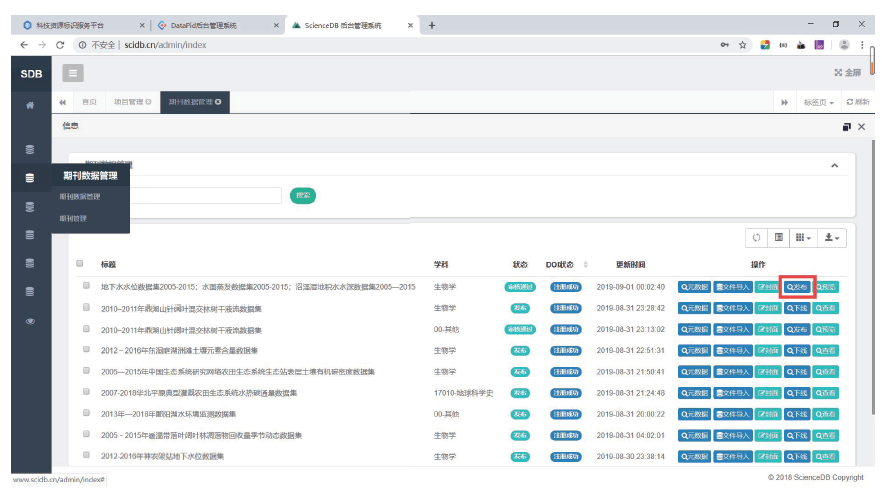The width and height of the screenshot is (882, 488).
Task: Click 发布 in the first table row
Action: point(797,287)
